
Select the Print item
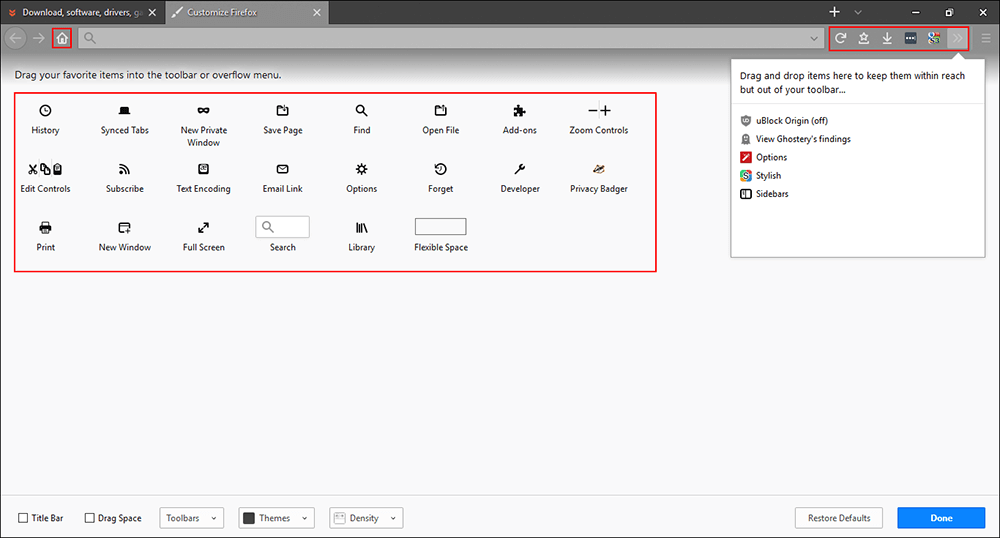pos(45,237)
